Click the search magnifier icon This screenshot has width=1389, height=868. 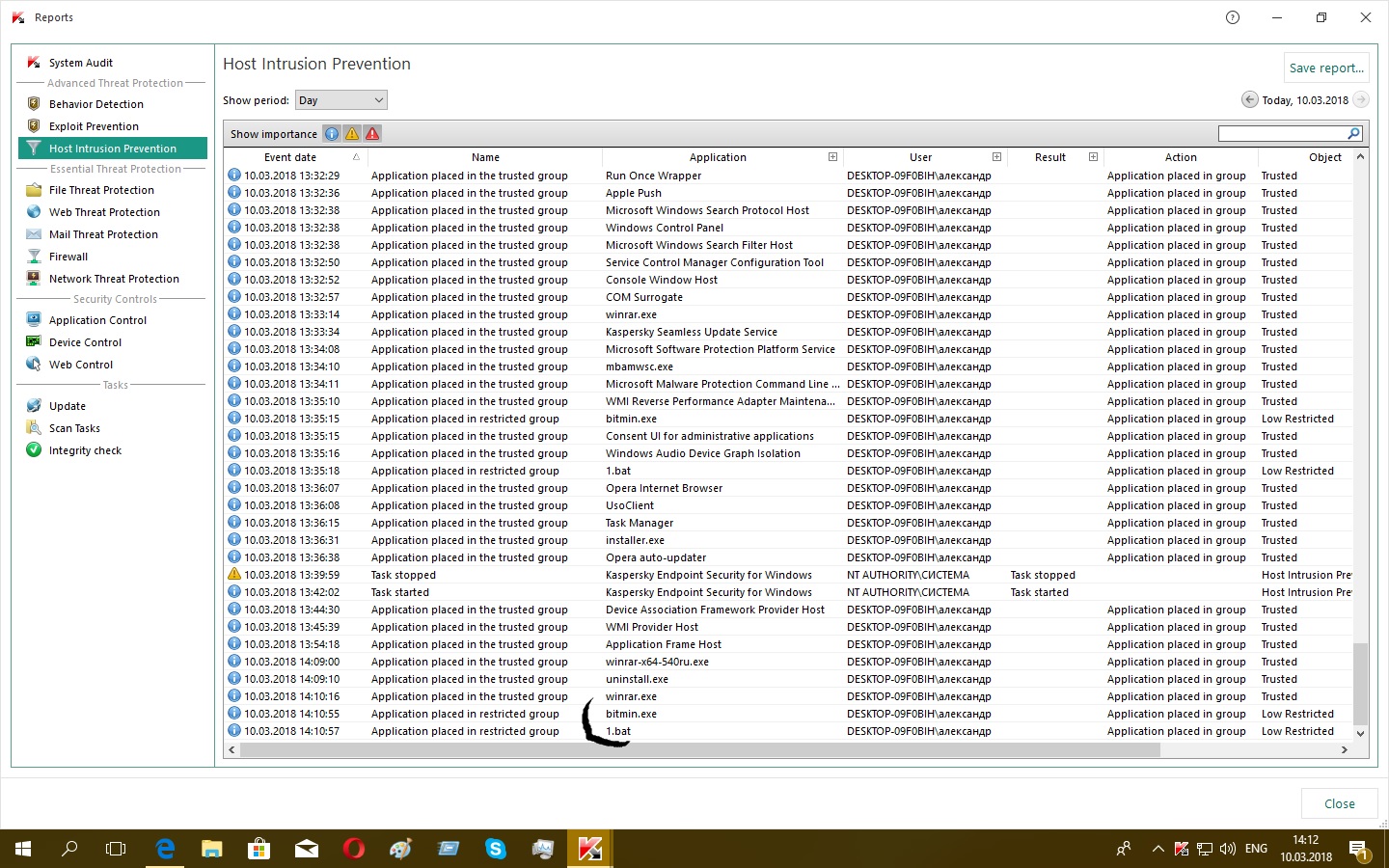click(x=1353, y=133)
